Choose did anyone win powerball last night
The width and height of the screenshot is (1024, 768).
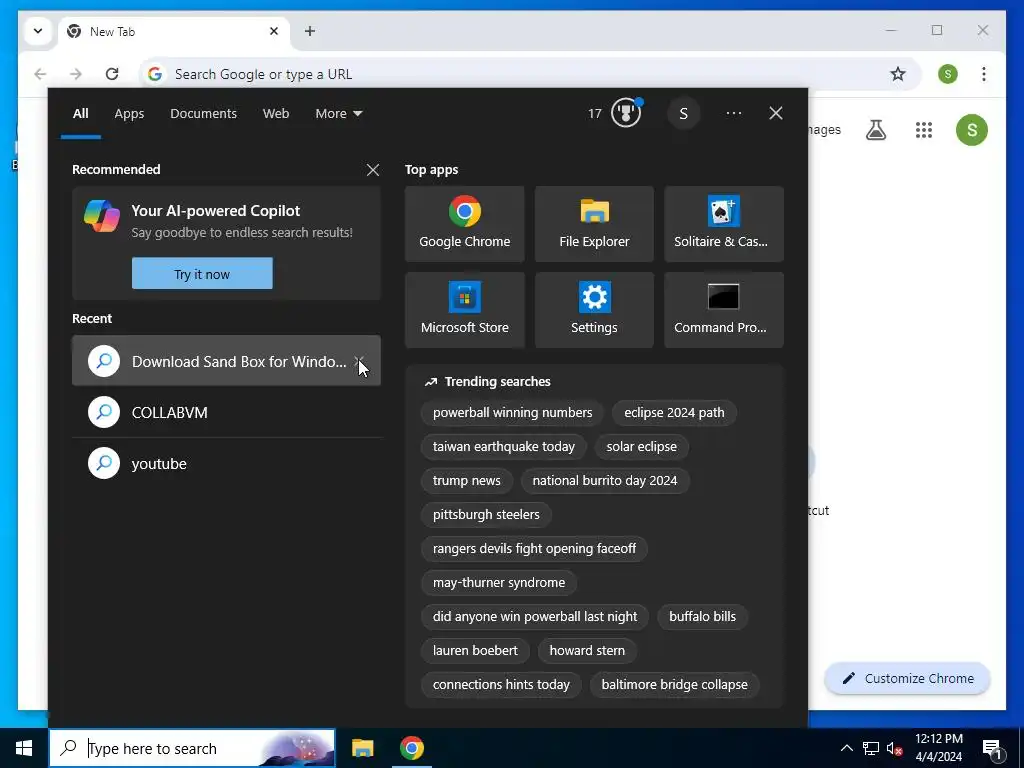point(535,616)
